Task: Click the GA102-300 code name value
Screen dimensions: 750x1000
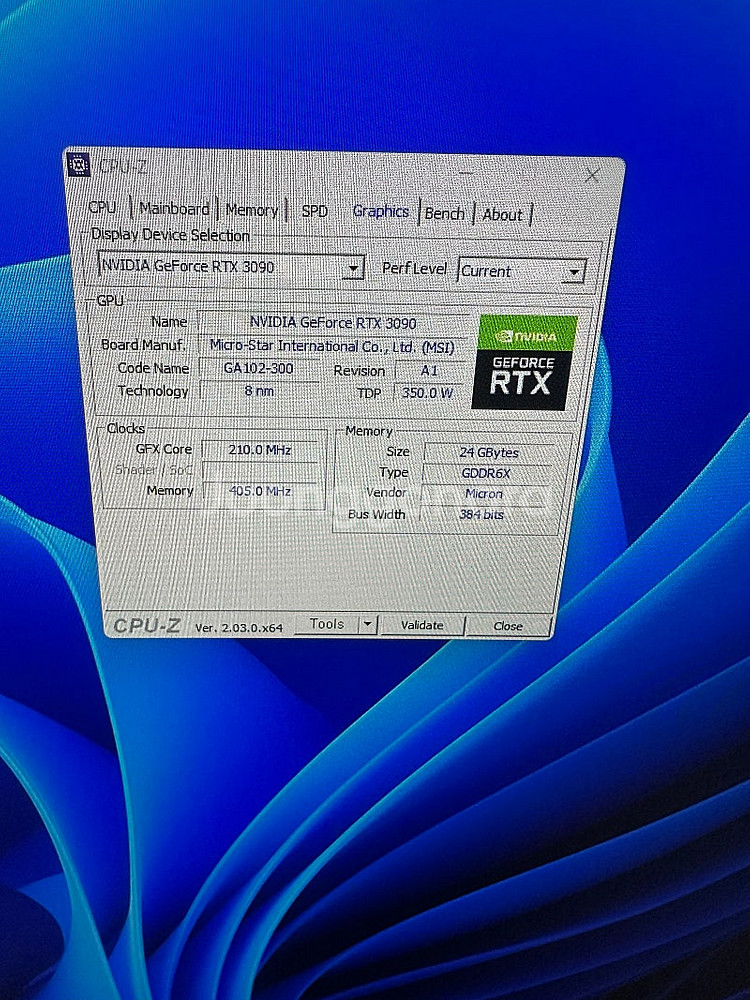Action: coord(259,368)
